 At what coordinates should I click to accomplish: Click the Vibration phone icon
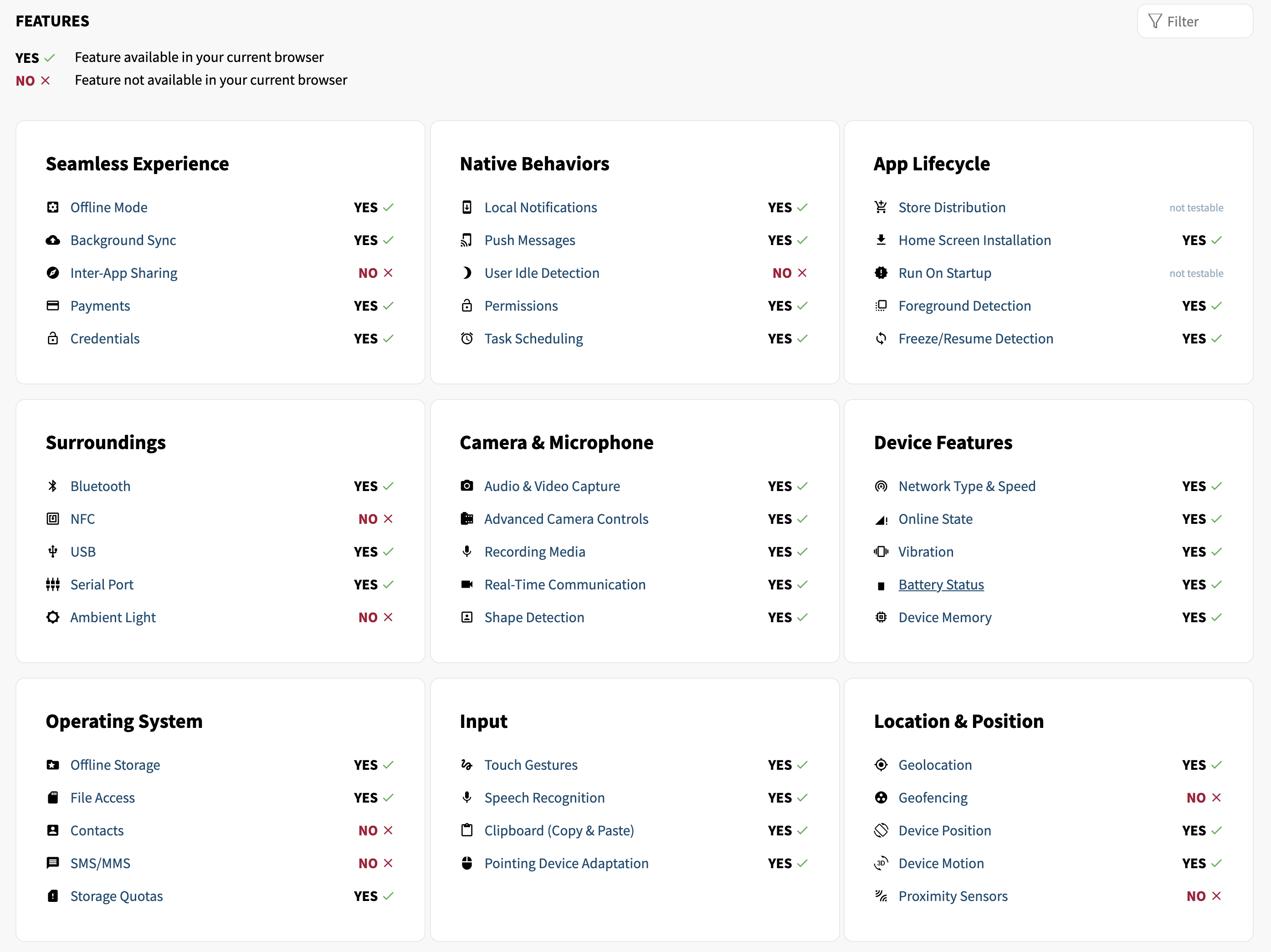coord(881,552)
